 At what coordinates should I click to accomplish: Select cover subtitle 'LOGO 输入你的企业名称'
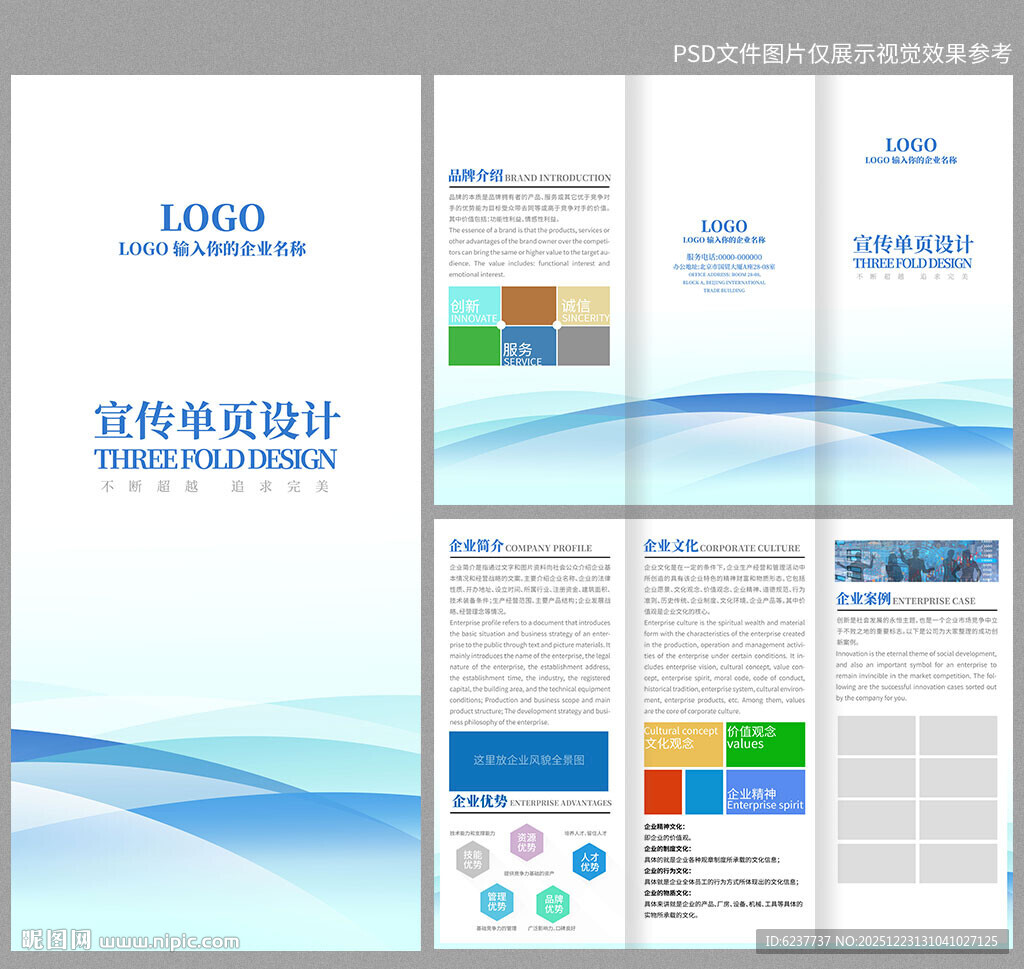point(212,249)
